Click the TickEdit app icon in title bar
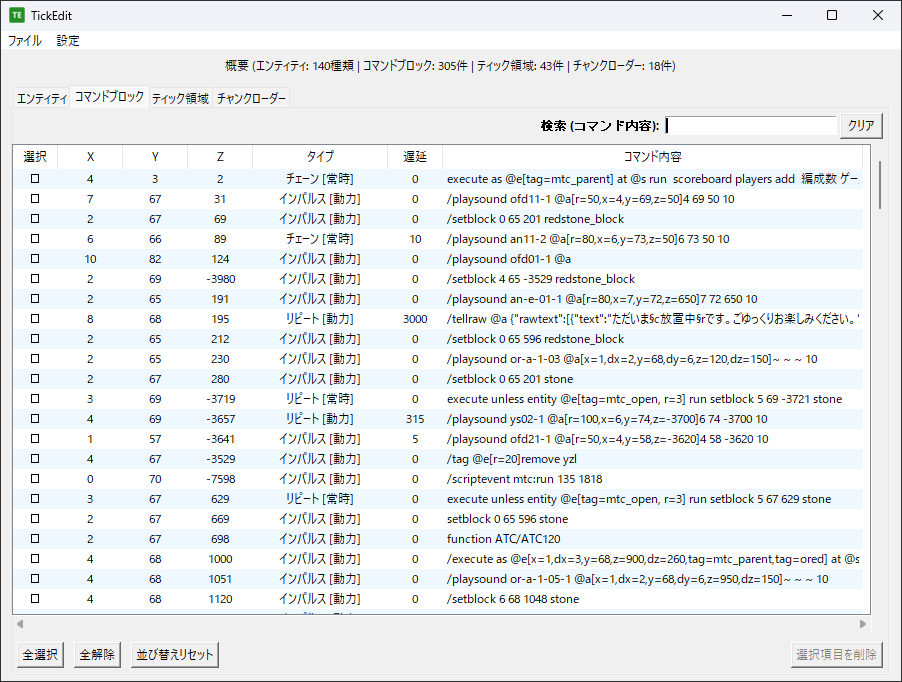 tap(17, 16)
